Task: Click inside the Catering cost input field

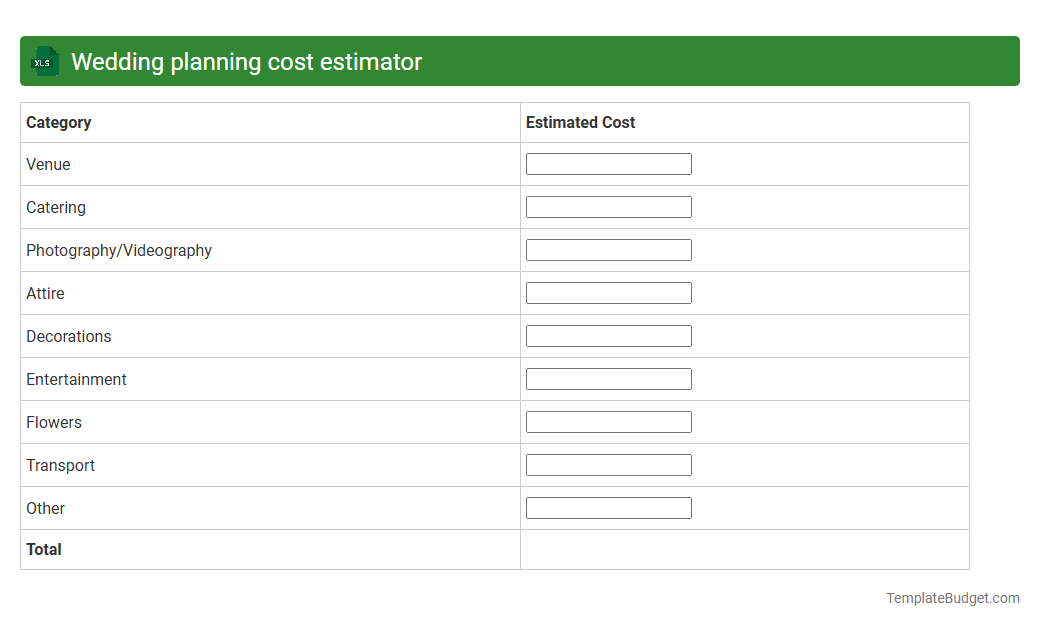Action: click(608, 206)
